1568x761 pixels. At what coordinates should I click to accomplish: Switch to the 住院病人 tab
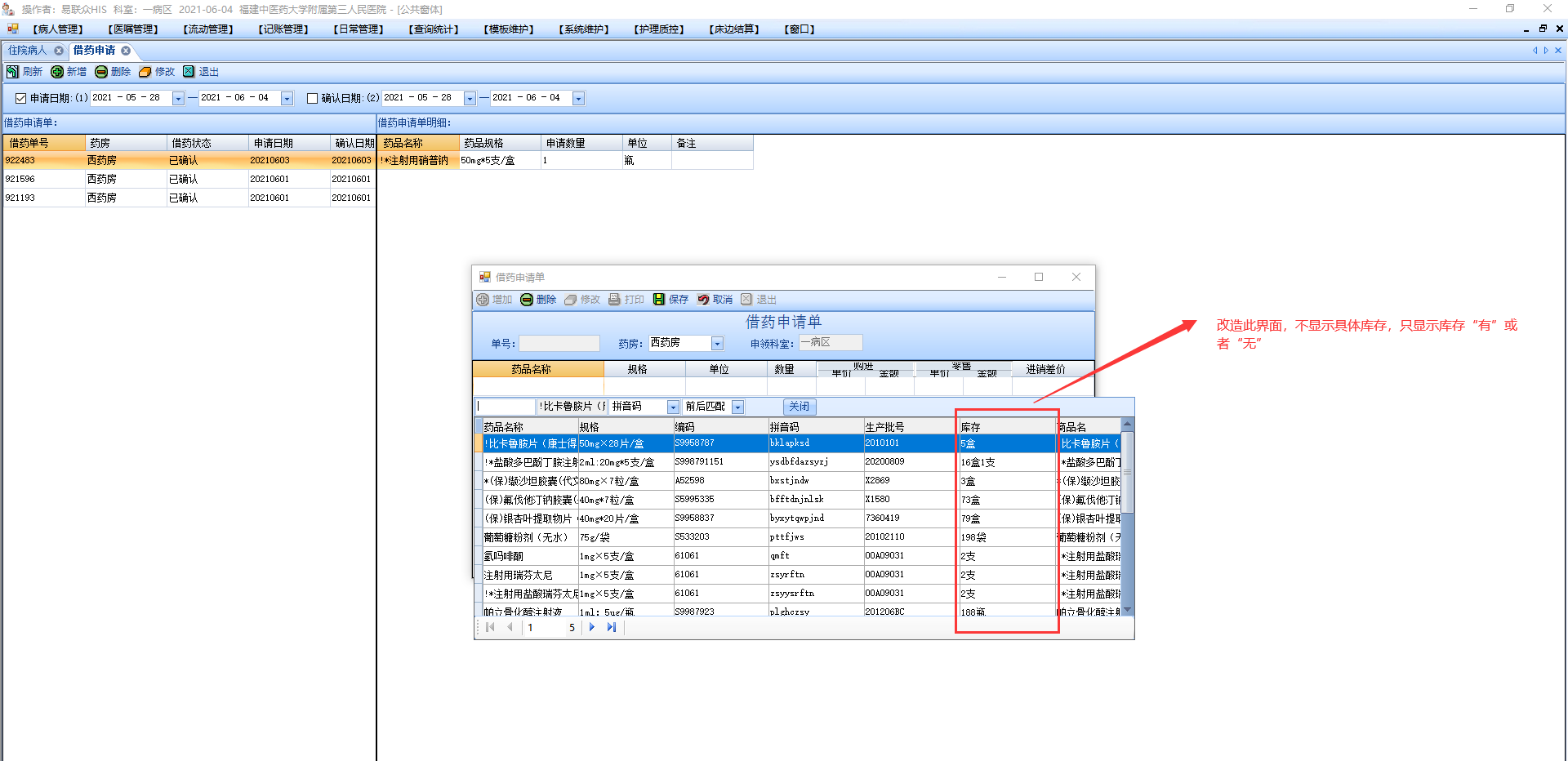coord(28,51)
